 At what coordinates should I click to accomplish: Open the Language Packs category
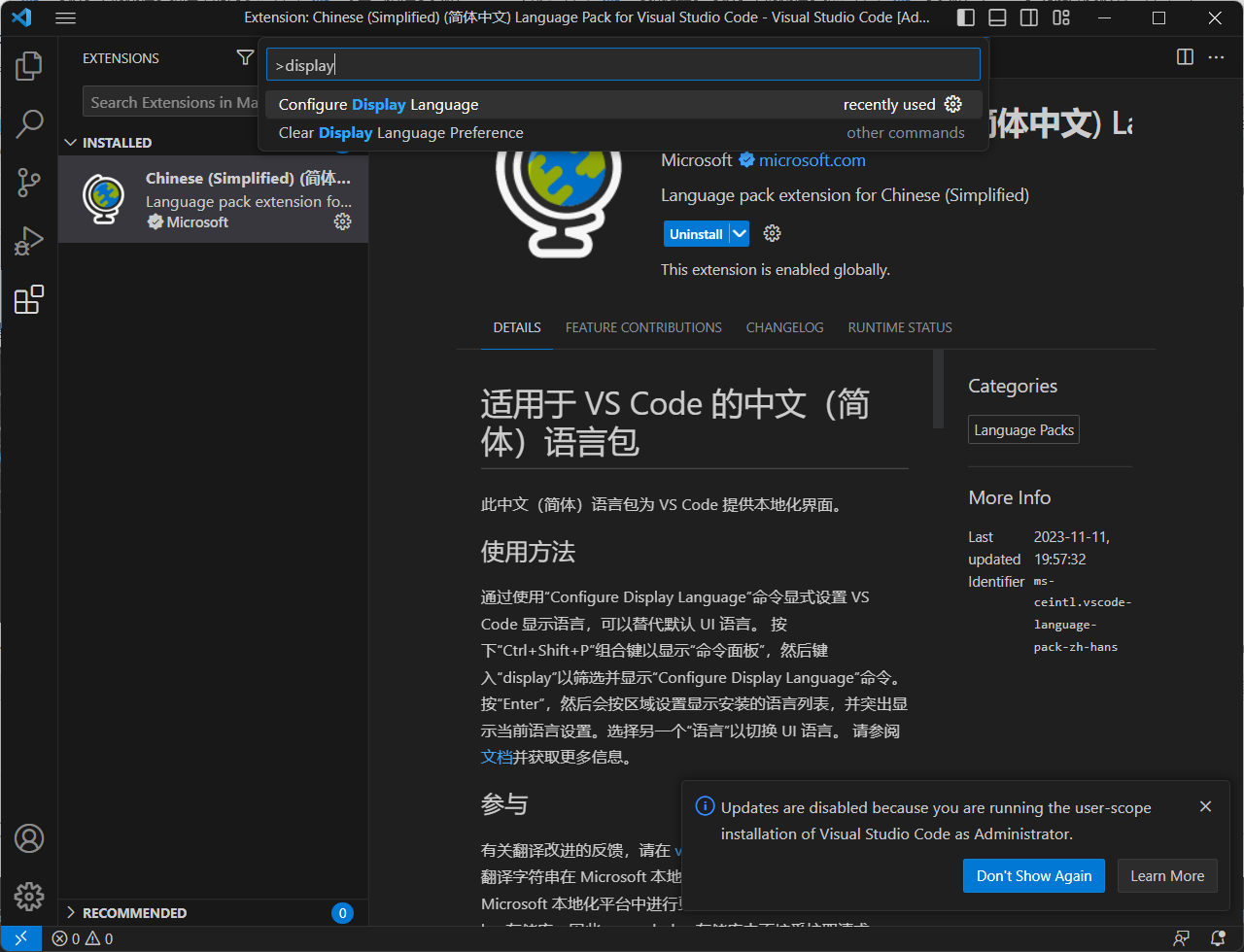click(1024, 430)
